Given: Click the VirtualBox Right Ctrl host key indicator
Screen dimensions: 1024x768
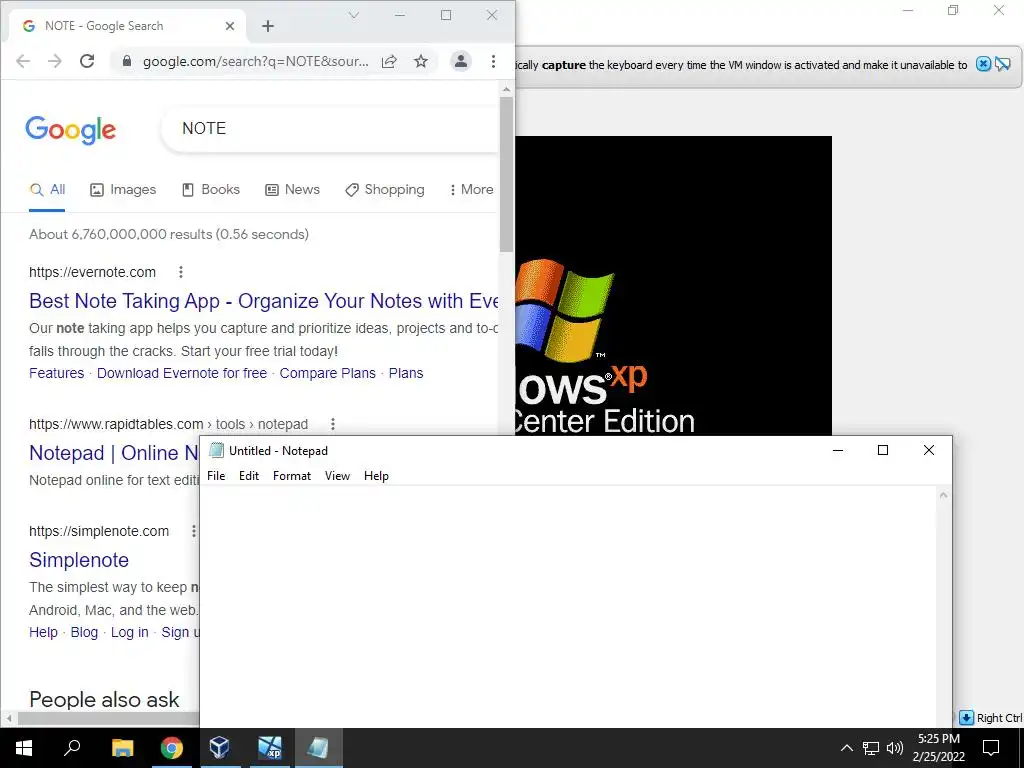Looking at the screenshot, I should click(991, 718).
